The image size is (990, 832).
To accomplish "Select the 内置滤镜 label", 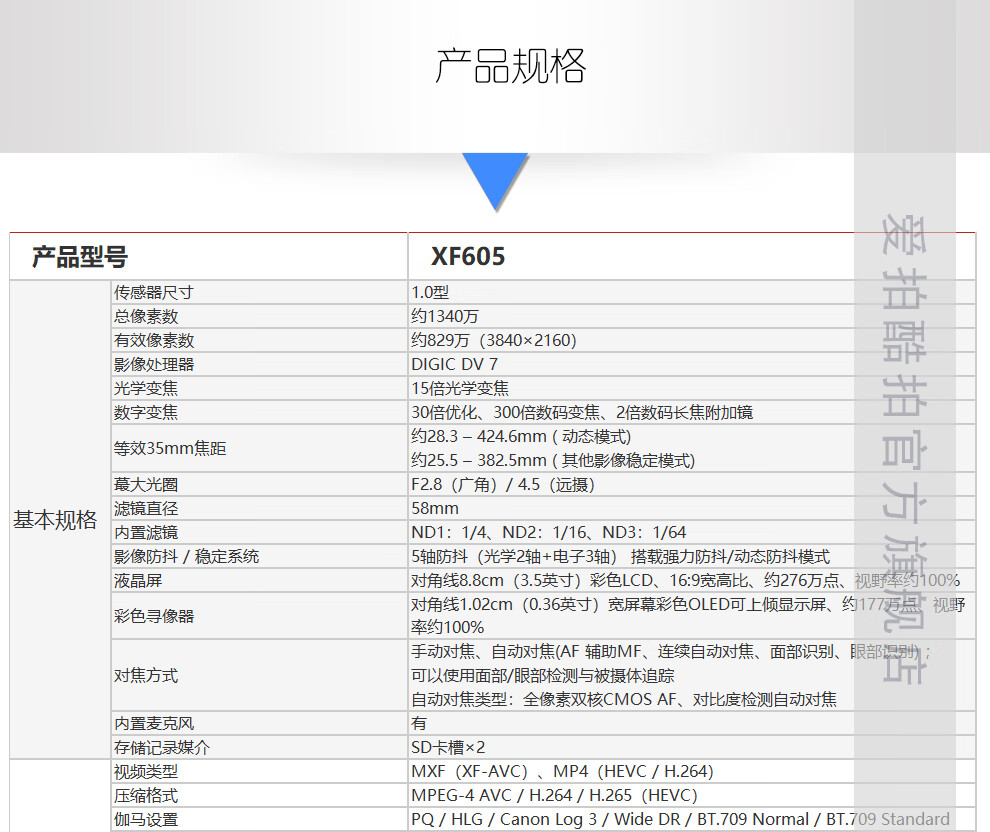I will coord(146,532).
